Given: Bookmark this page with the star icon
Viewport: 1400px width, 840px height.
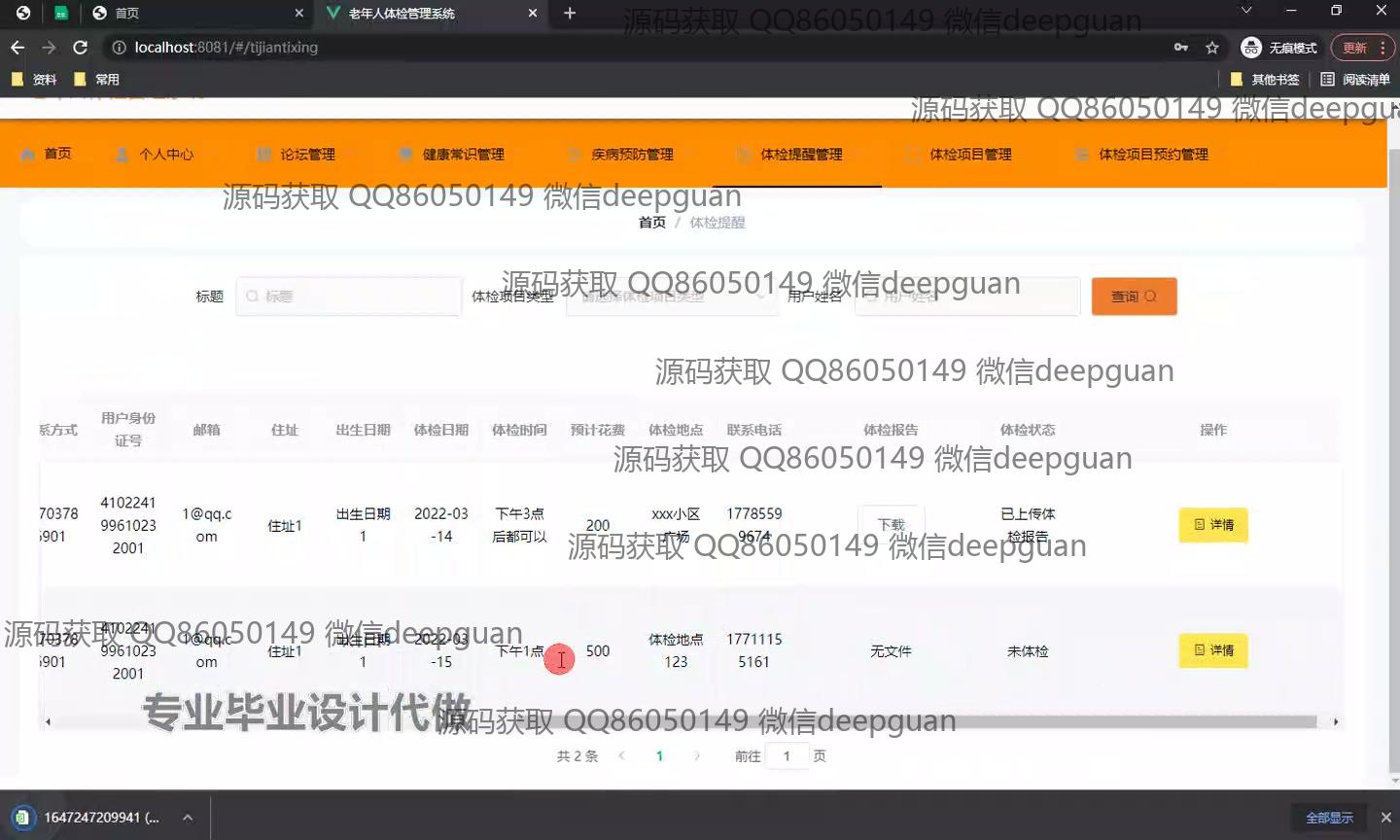Looking at the screenshot, I should (1211, 48).
